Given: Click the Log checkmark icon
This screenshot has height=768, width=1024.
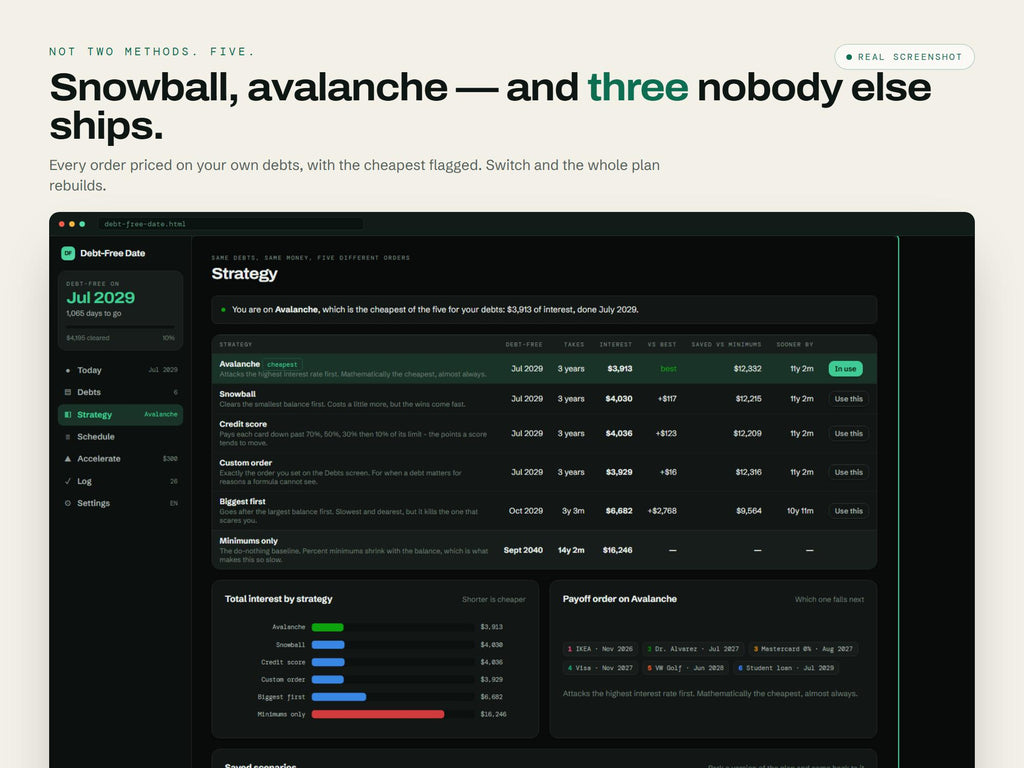Looking at the screenshot, I should pos(67,481).
